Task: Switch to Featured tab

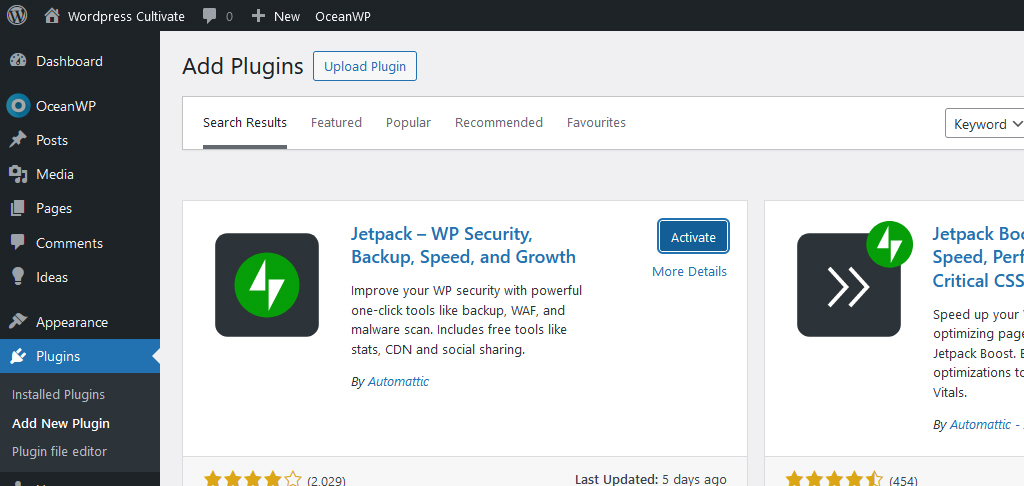Action: [x=336, y=123]
